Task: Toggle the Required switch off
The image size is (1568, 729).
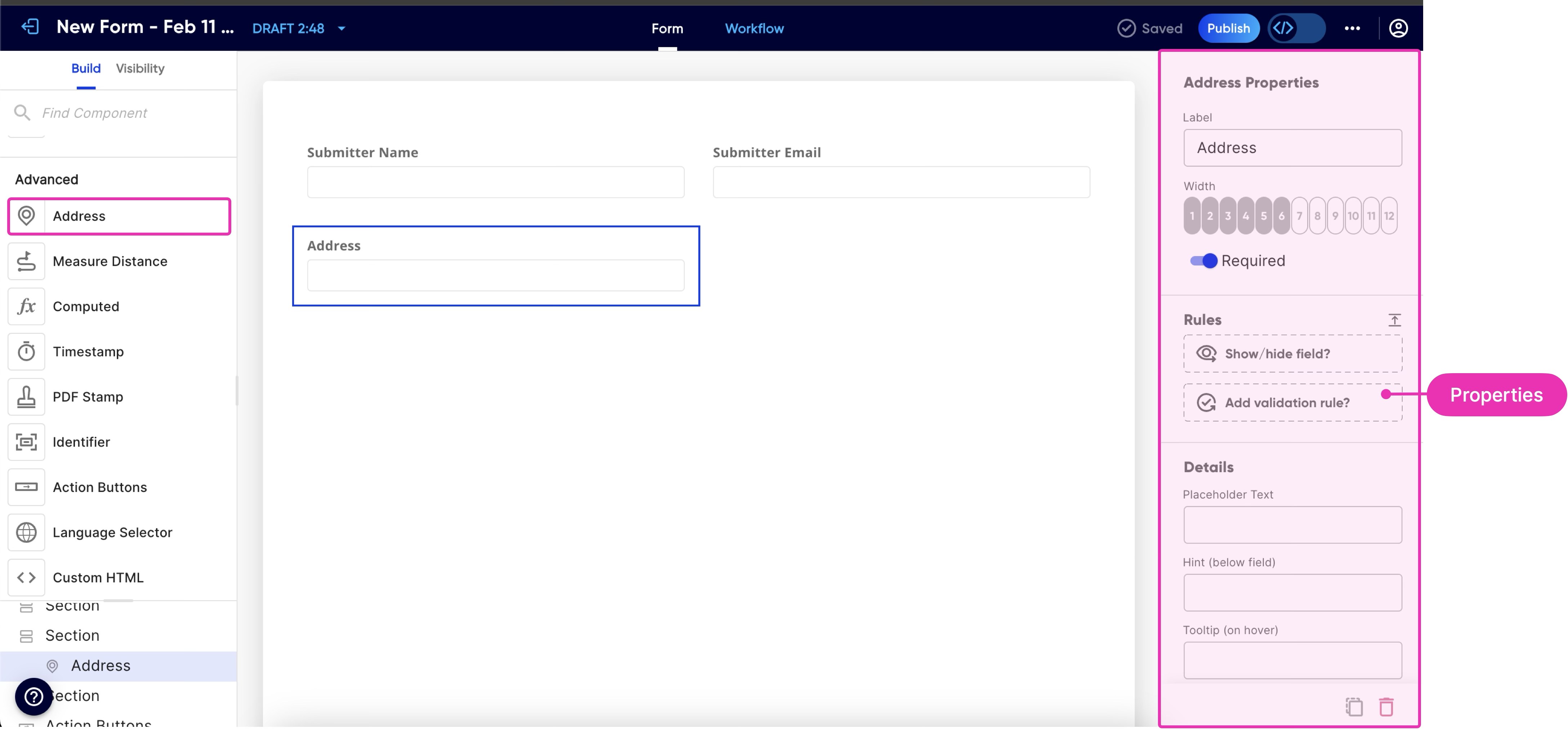Action: tap(1203, 261)
